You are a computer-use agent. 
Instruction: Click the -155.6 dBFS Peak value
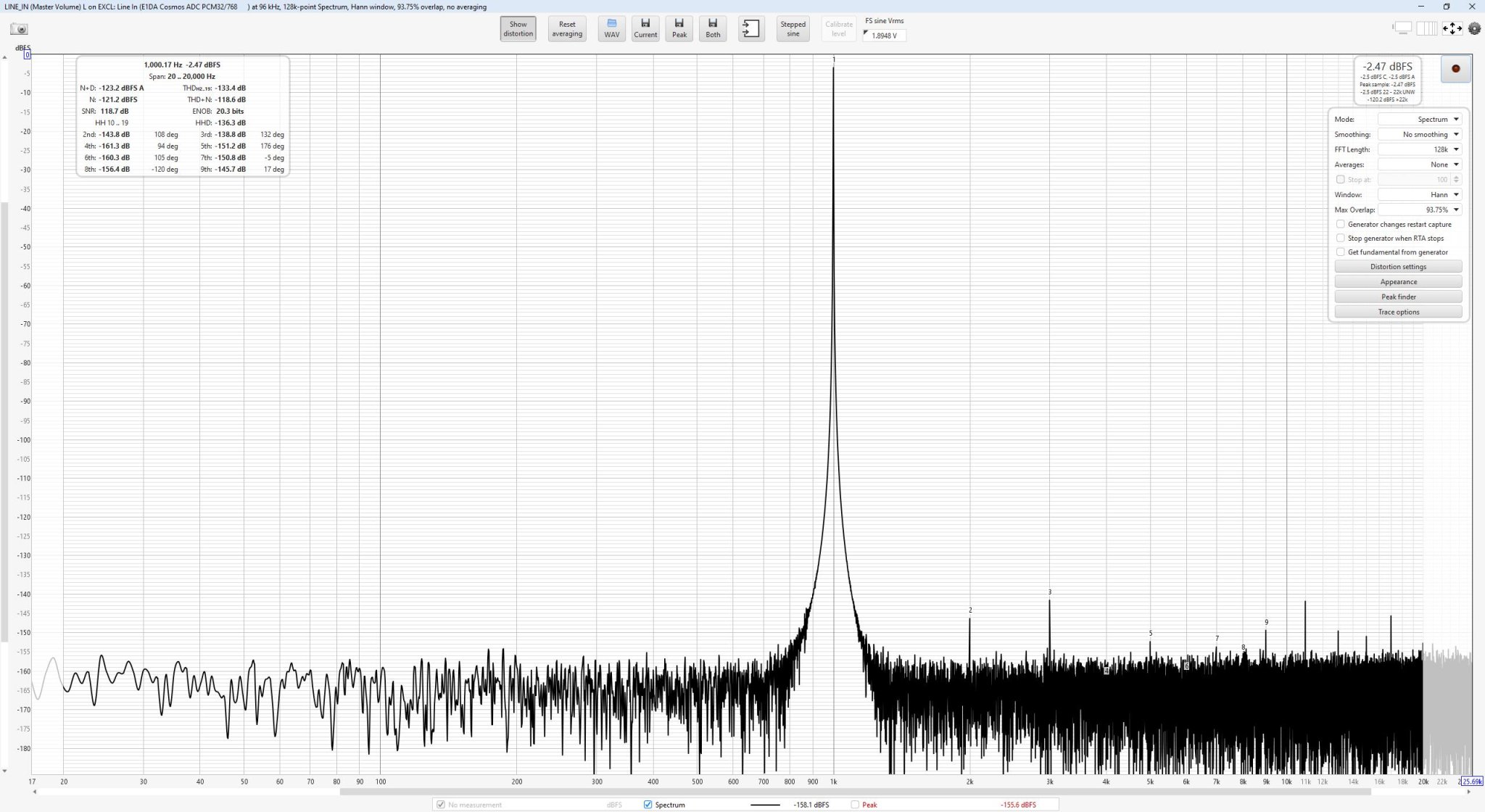coord(1018,805)
